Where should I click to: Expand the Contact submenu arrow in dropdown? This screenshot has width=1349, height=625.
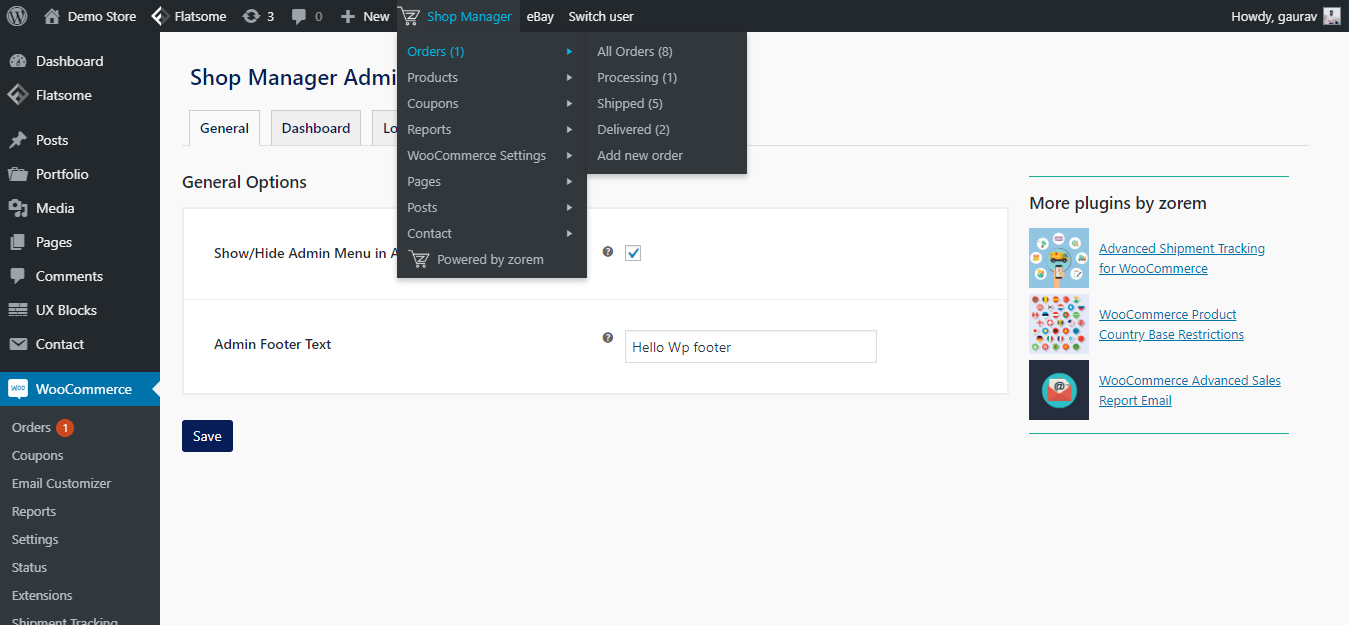tap(569, 233)
